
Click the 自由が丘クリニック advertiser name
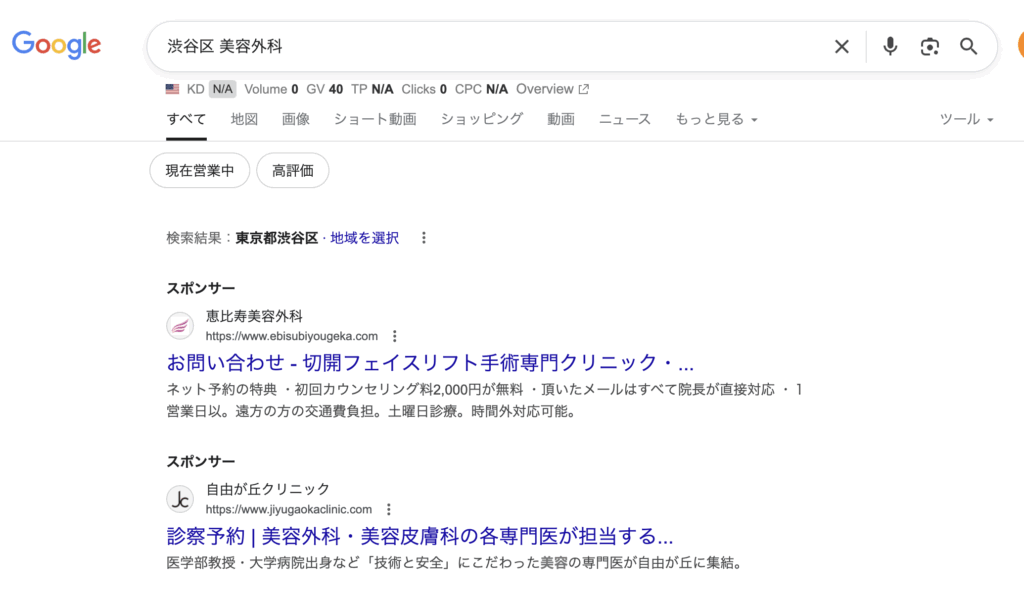point(268,489)
